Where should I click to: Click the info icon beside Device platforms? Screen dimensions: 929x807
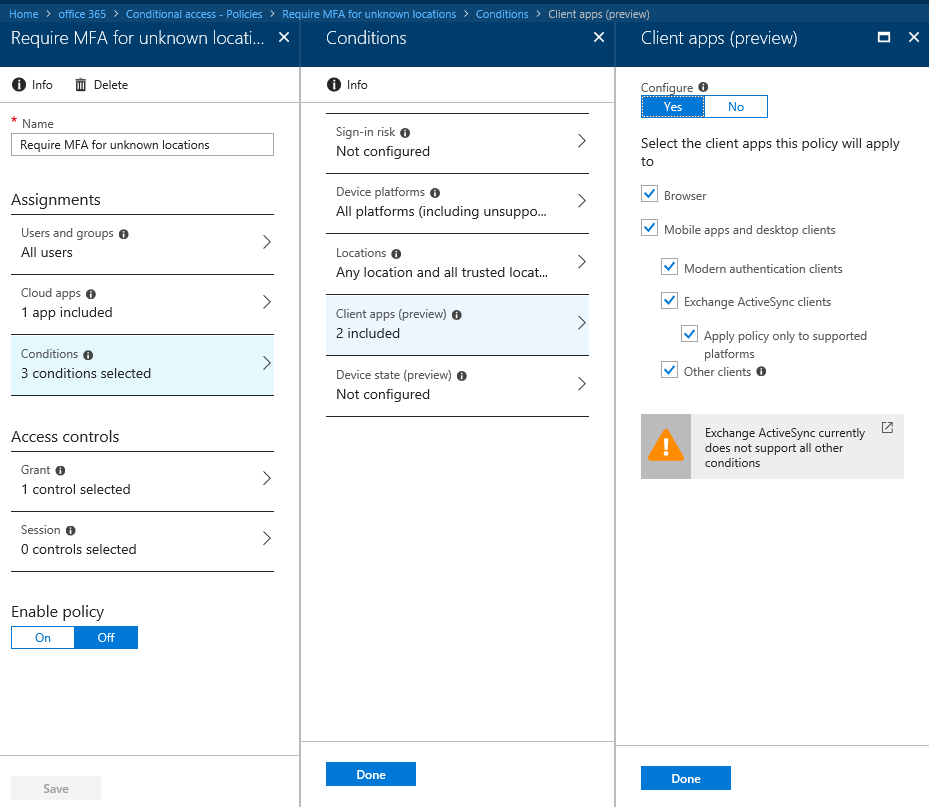click(435, 193)
